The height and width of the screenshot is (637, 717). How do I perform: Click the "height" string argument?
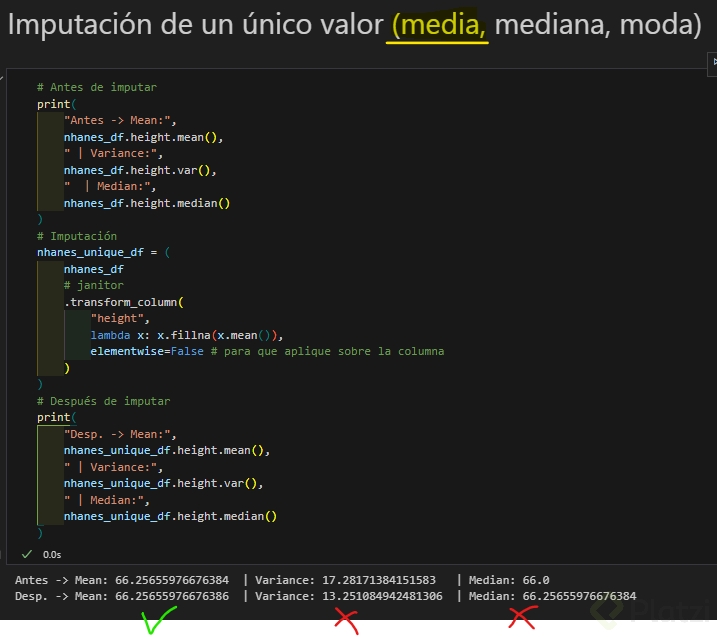120,318
